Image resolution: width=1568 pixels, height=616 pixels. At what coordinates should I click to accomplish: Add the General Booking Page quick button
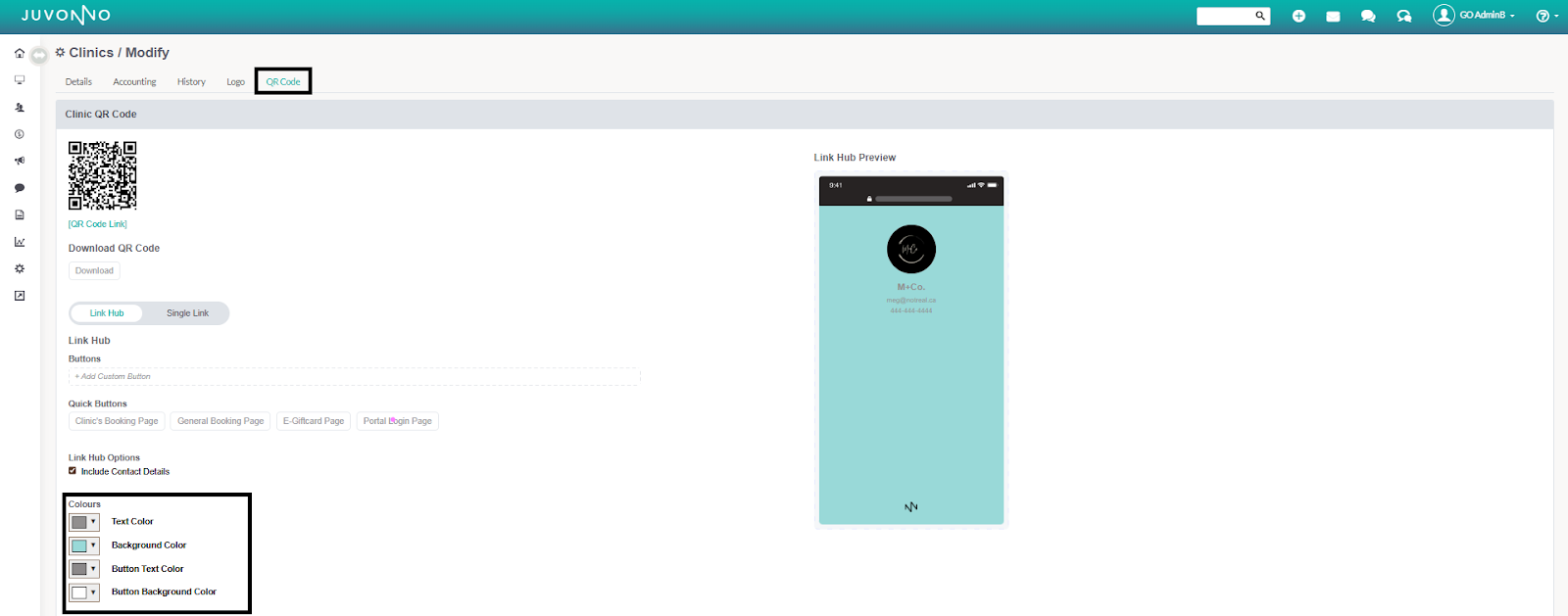point(220,421)
